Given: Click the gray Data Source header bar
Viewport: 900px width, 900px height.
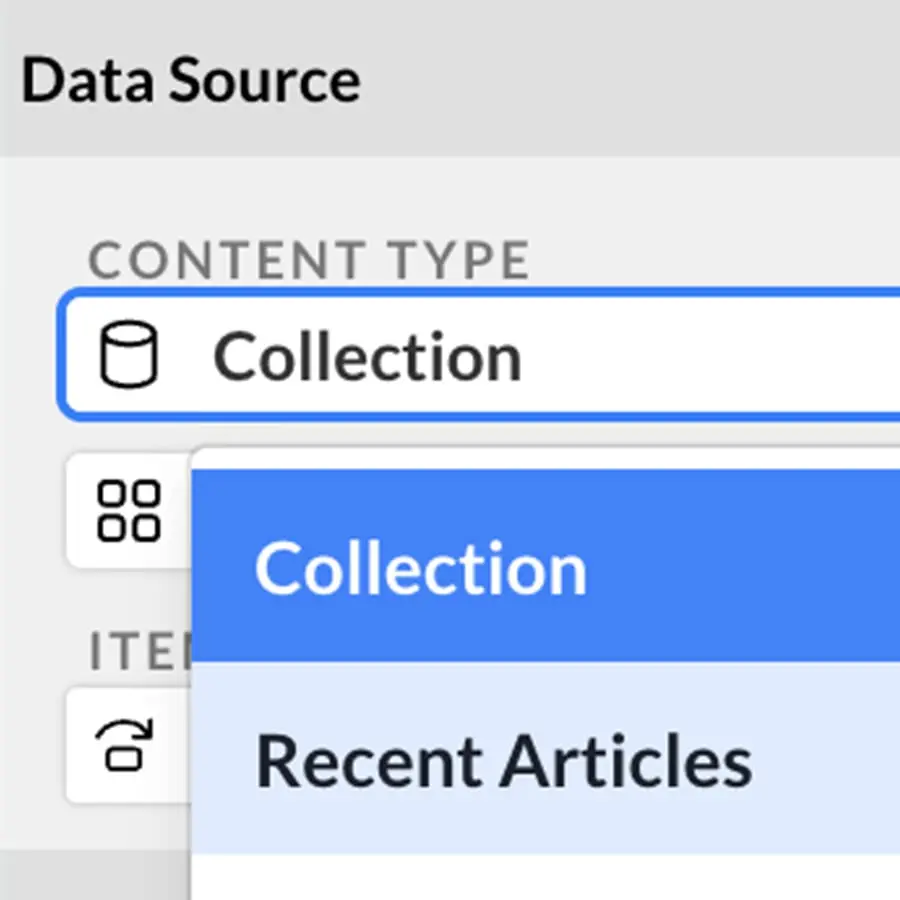Looking at the screenshot, I should [x=620, y=82].
